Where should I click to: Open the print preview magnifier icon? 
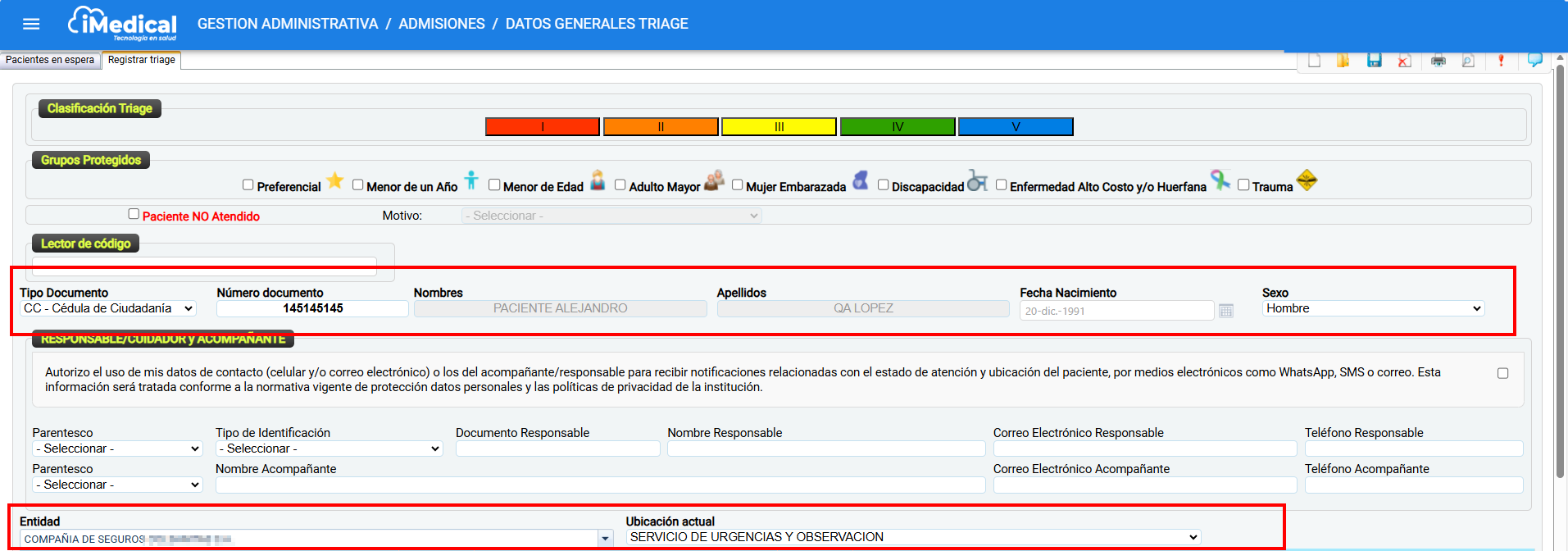1468,61
